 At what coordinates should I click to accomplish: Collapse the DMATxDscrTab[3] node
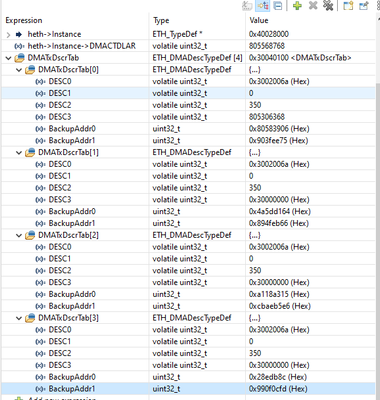point(19,318)
